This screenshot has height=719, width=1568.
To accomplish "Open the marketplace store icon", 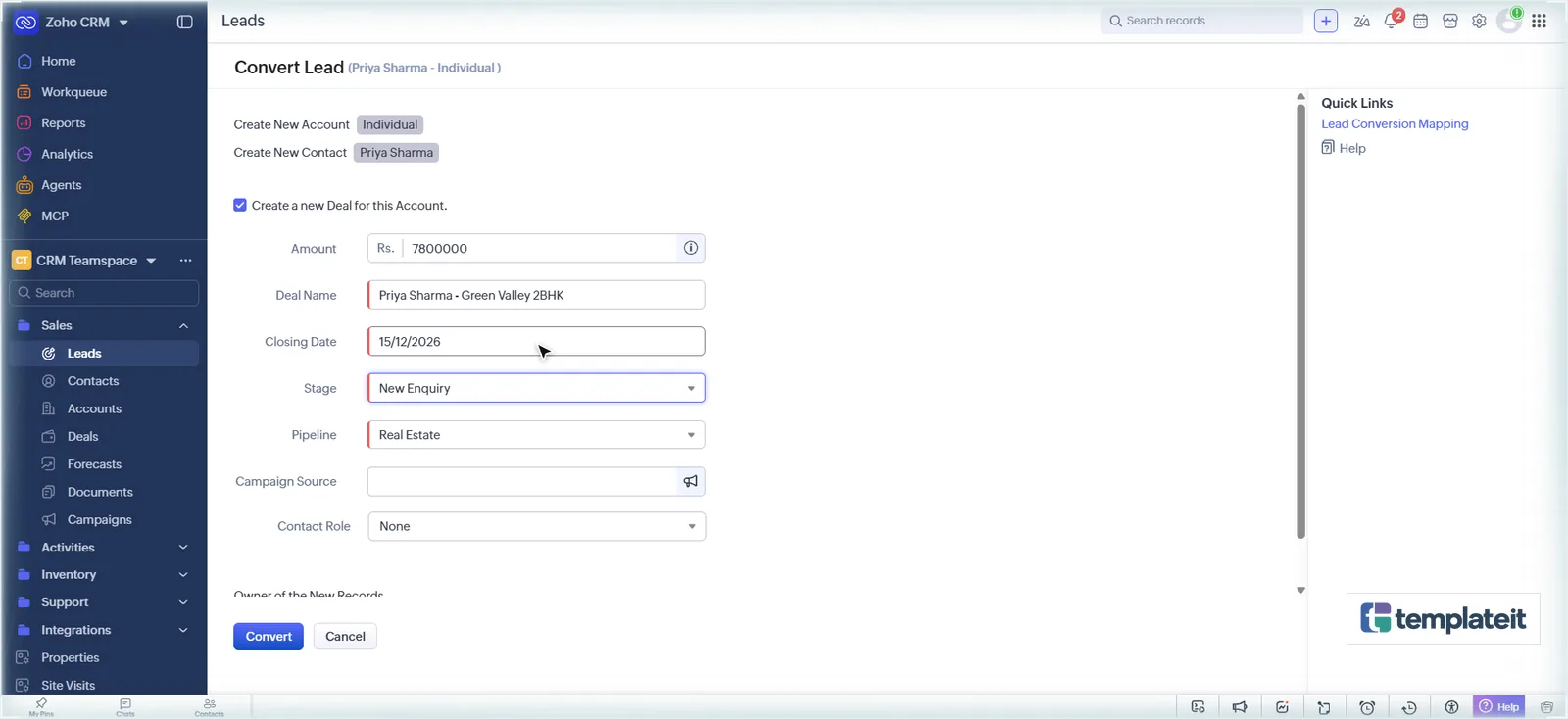I will point(1450,21).
